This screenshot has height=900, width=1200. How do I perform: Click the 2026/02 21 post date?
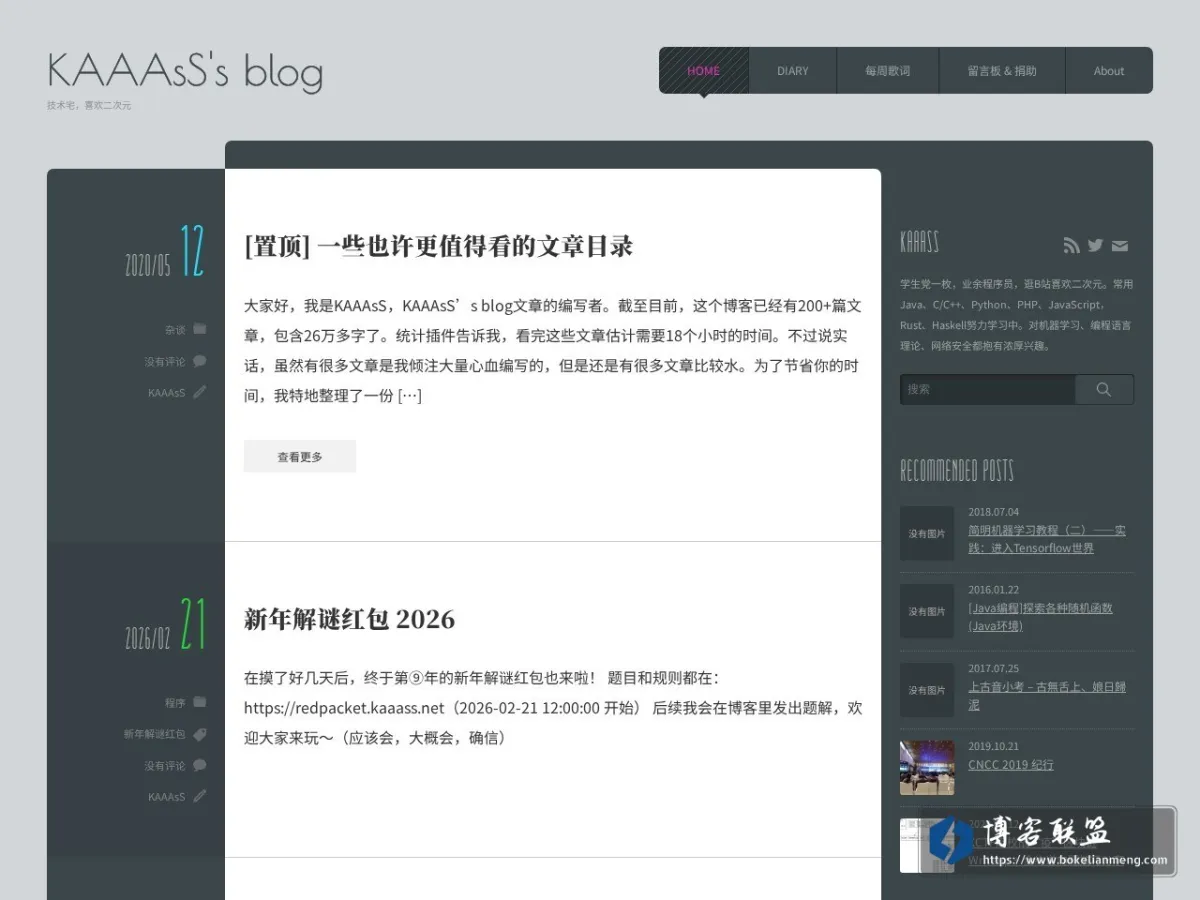(165, 625)
